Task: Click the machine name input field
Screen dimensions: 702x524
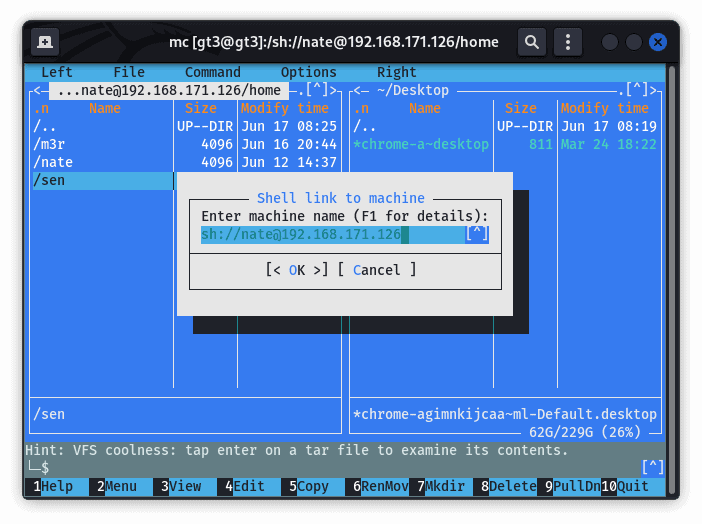Action: [x=330, y=234]
